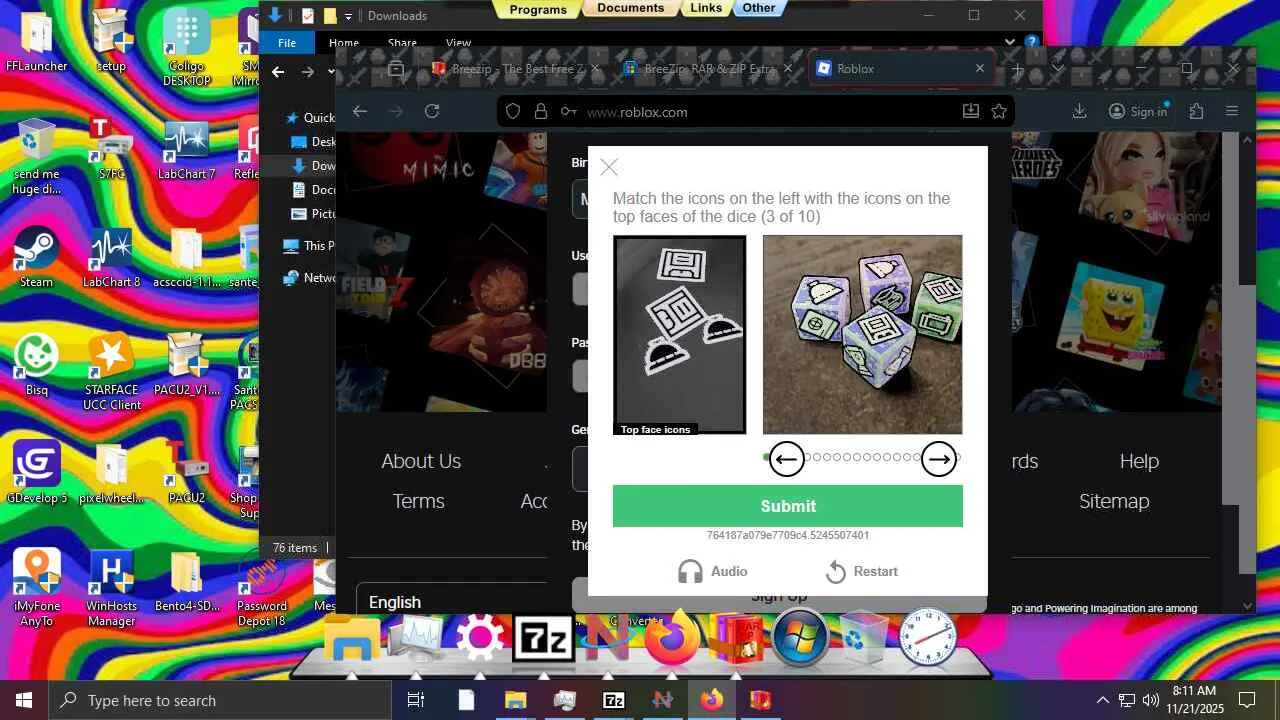Launch 7-Zip from the dock
The width and height of the screenshot is (1280, 720).
[x=543, y=638]
